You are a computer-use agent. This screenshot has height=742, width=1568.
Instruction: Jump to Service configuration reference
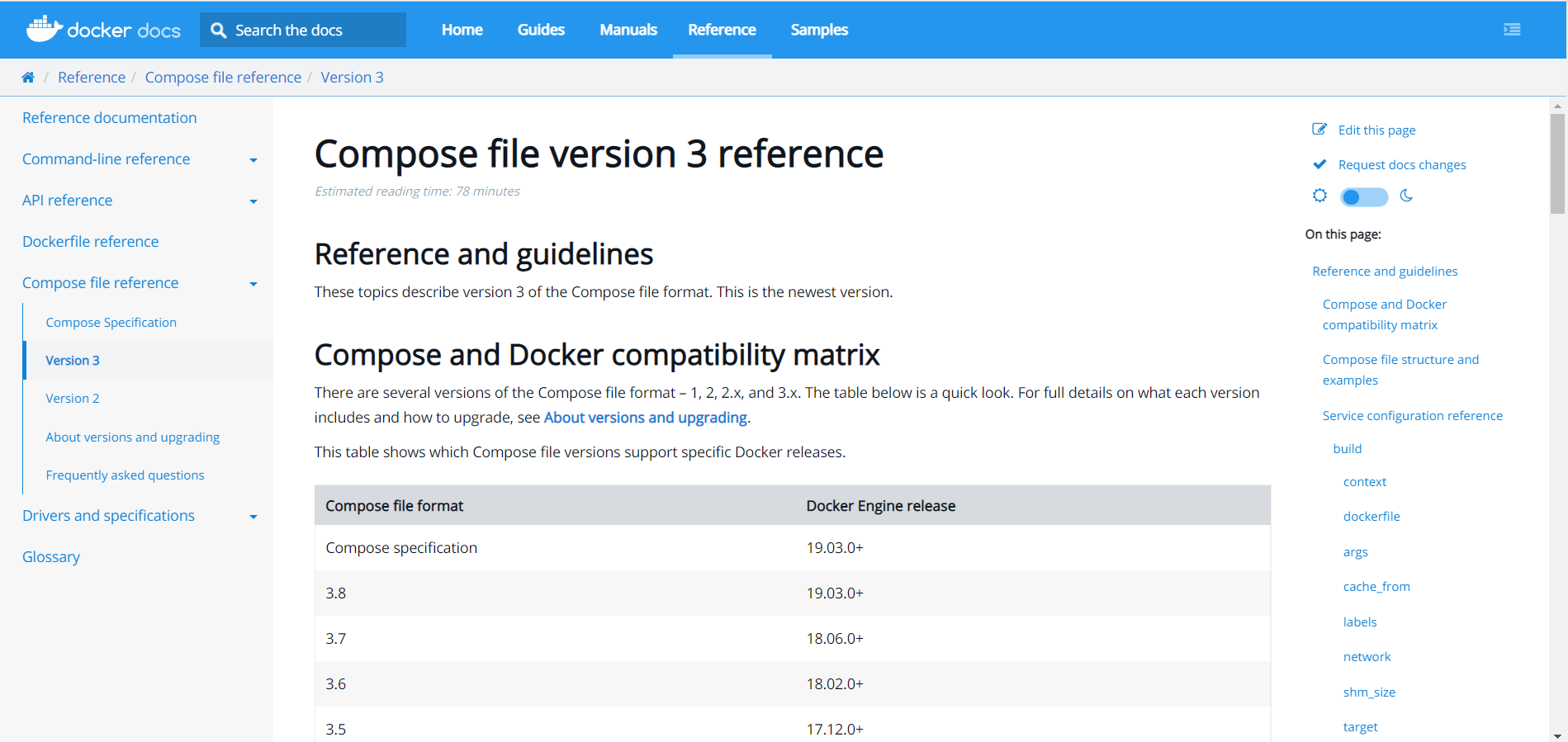coord(1413,415)
